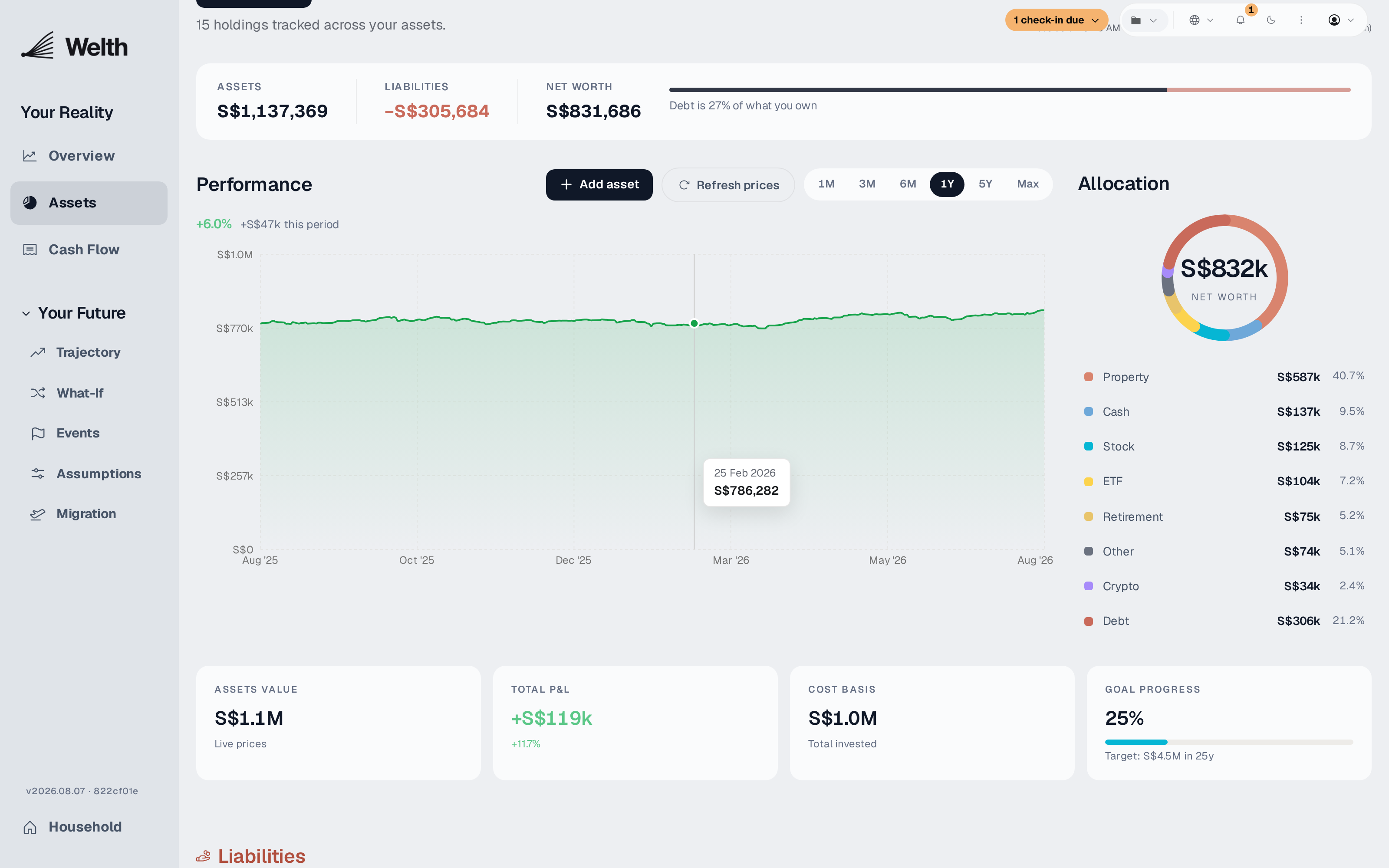This screenshot has height=868, width=1389.
Task: Select the Max time range
Action: (x=1027, y=184)
